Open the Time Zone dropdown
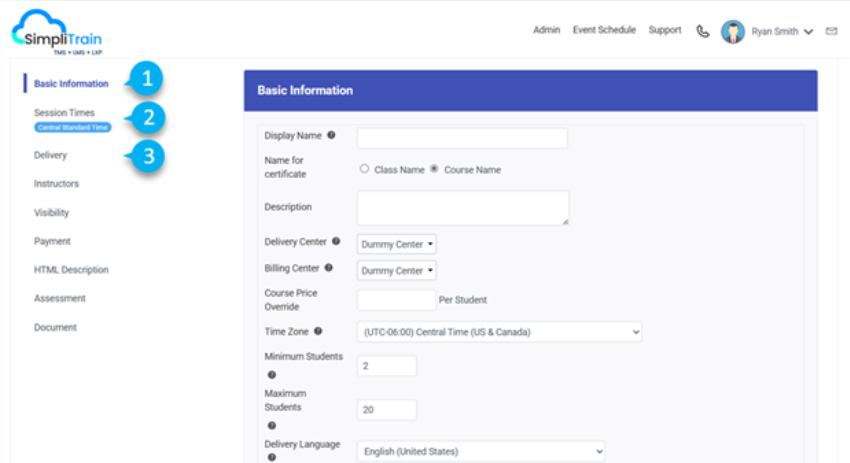The image size is (850, 463). coord(499,332)
